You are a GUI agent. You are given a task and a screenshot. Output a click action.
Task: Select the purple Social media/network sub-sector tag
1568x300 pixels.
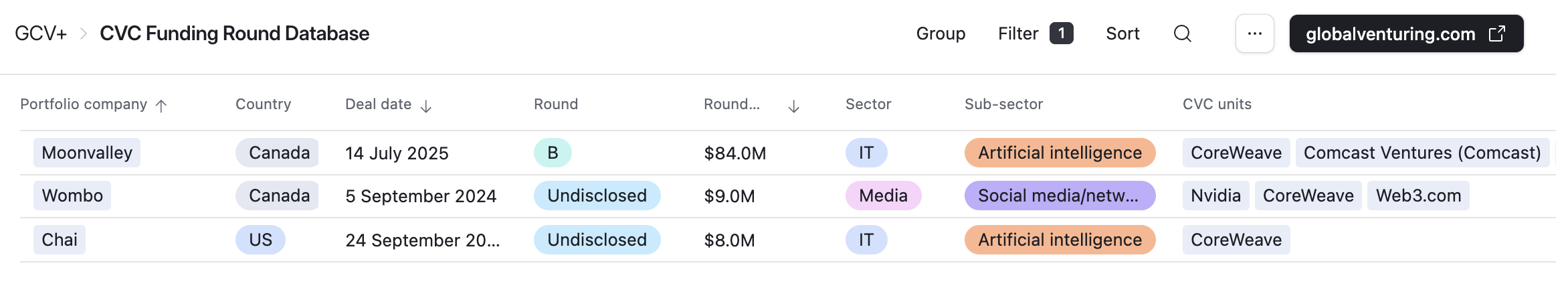(1059, 196)
